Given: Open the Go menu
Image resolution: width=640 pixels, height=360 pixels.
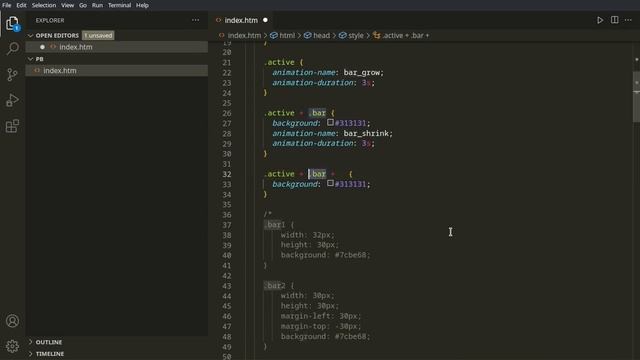Looking at the screenshot, I should tap(83, 5).
